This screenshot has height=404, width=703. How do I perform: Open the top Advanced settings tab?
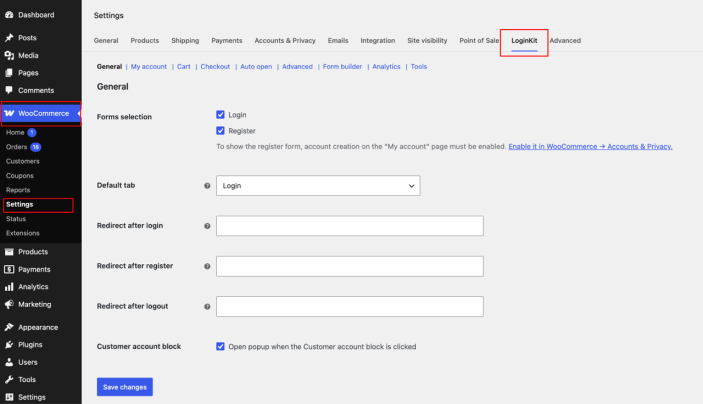point(565,40)
